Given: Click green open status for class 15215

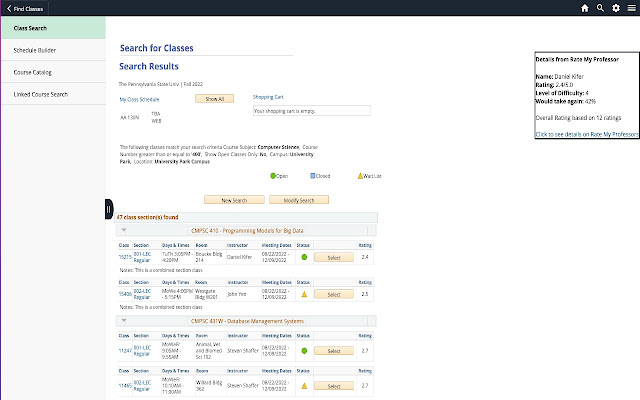Looking at the screenshot, I should [x=304, y=257].
